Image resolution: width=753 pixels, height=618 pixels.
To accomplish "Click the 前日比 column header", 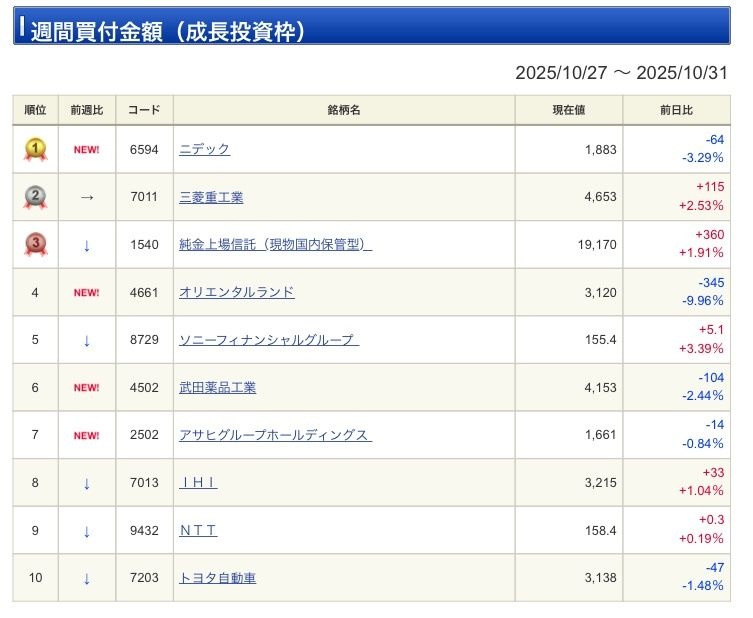I will tap(676, 110).
